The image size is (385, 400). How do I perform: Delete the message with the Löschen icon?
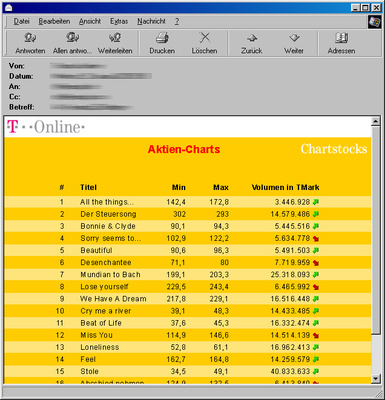[204, 37]
